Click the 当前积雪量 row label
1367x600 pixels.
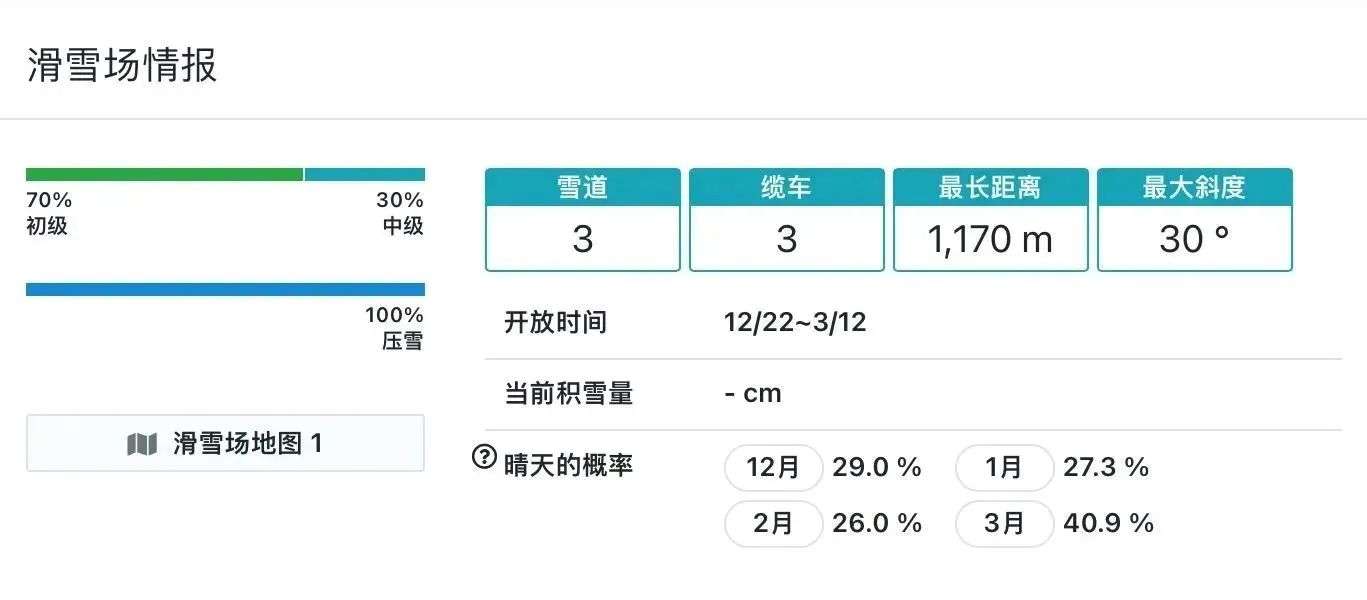click(568, 394)
